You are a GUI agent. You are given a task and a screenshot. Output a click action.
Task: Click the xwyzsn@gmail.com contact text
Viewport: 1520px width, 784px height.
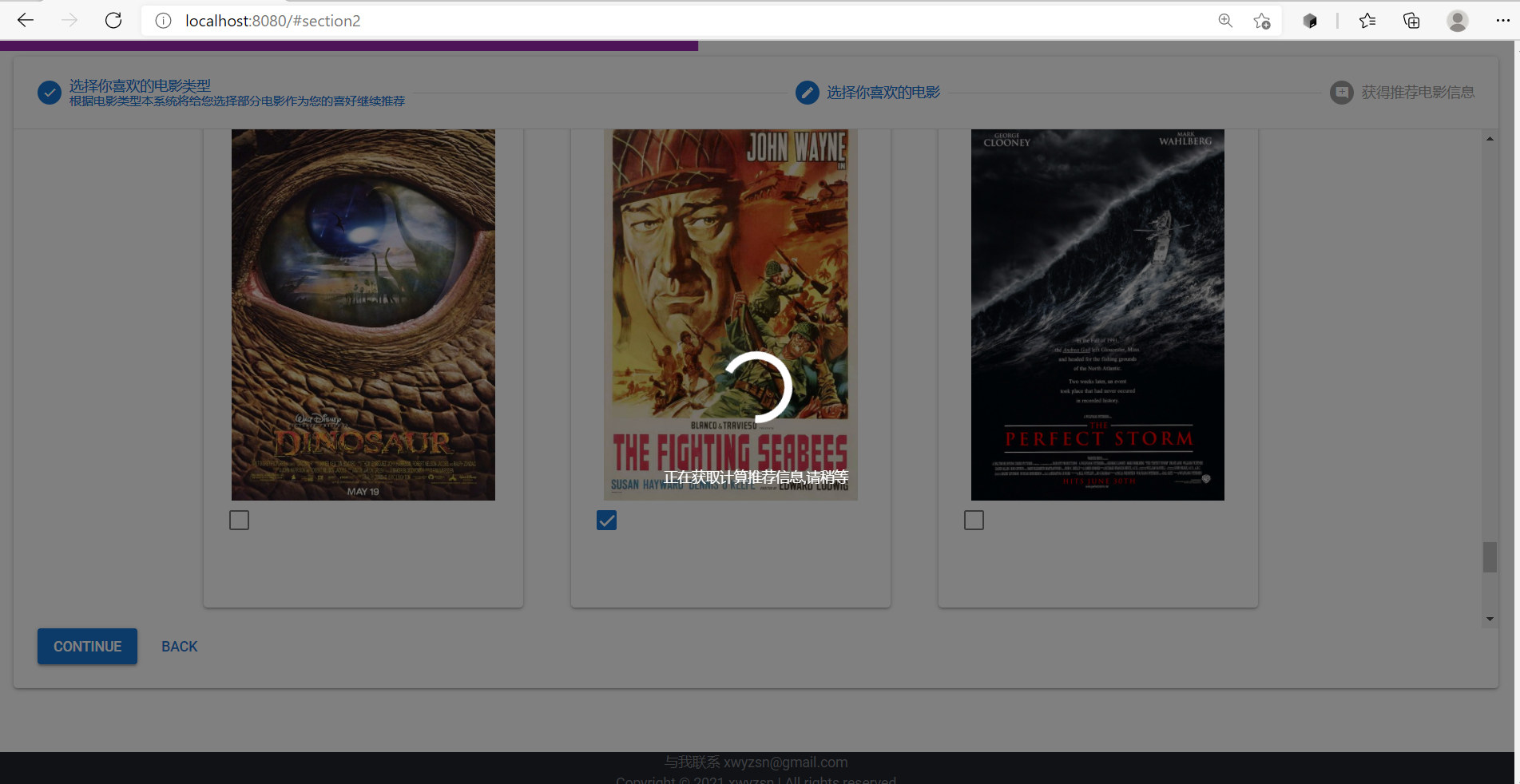click(x=786, y=762)
